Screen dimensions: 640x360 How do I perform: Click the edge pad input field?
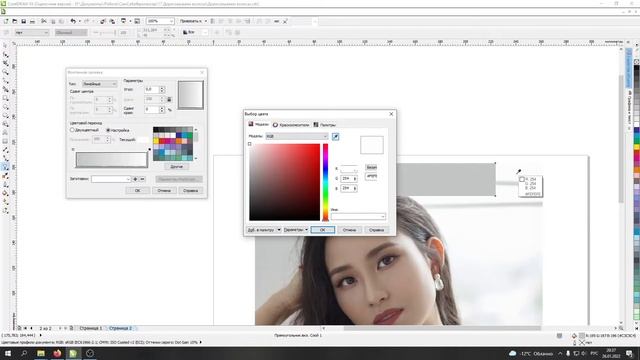click(x=151, y=109)
